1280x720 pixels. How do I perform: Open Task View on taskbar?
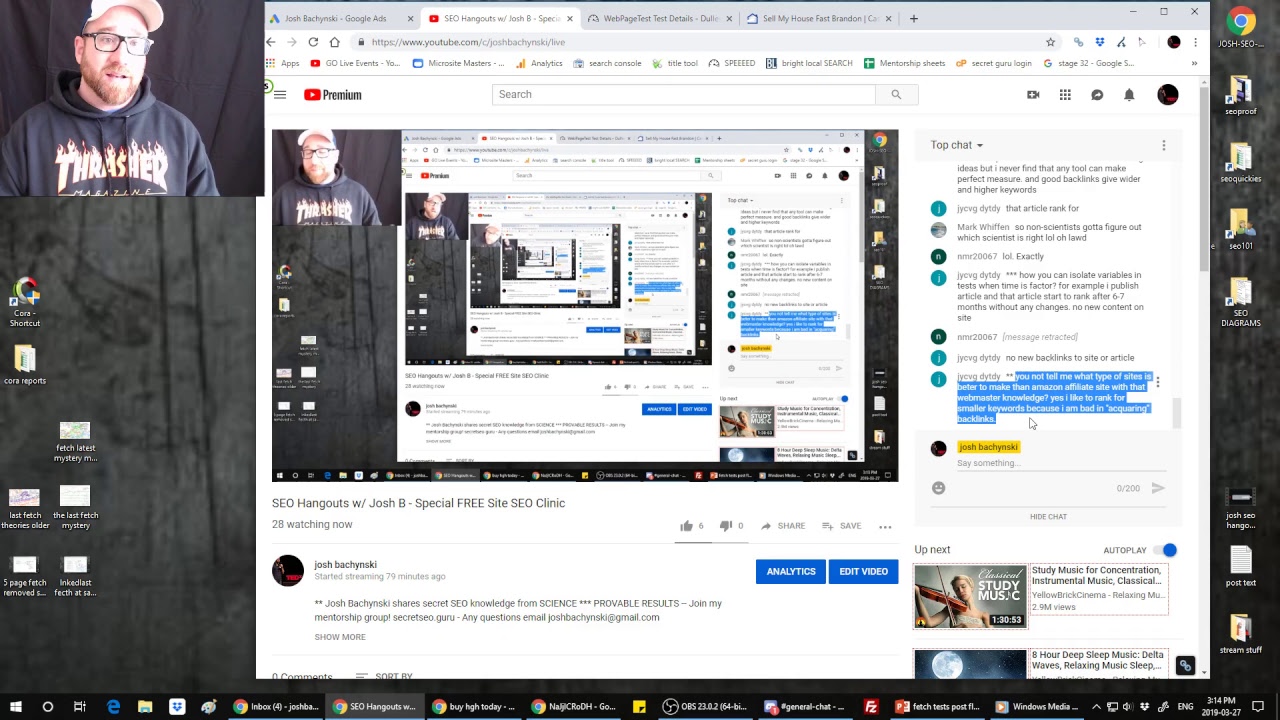pos(79,707)
